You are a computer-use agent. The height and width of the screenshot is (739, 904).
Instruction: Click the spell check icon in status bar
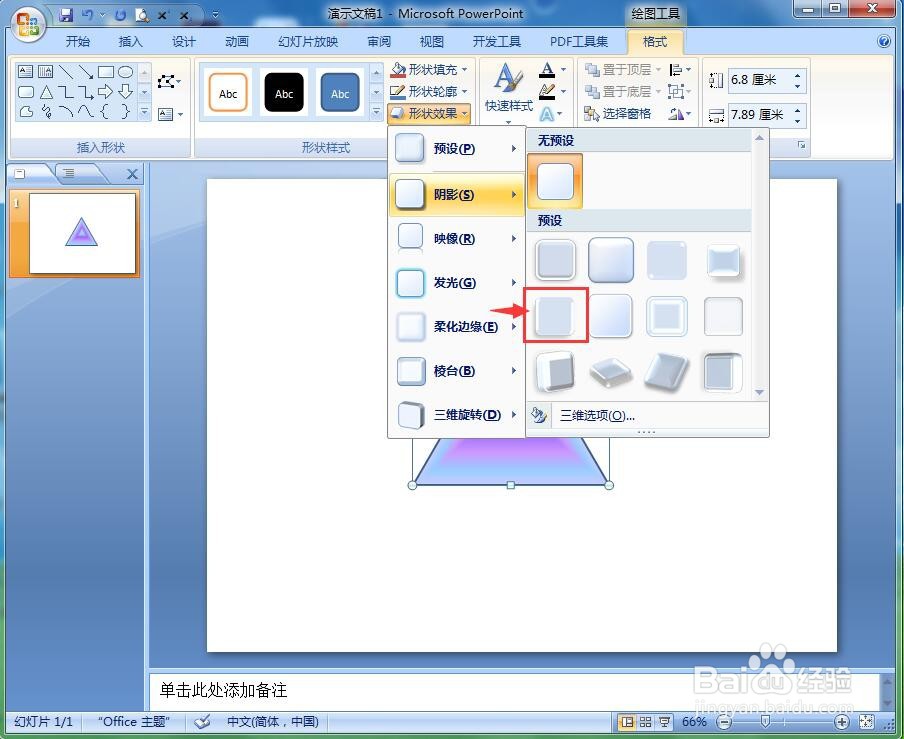tap(202, 721)
